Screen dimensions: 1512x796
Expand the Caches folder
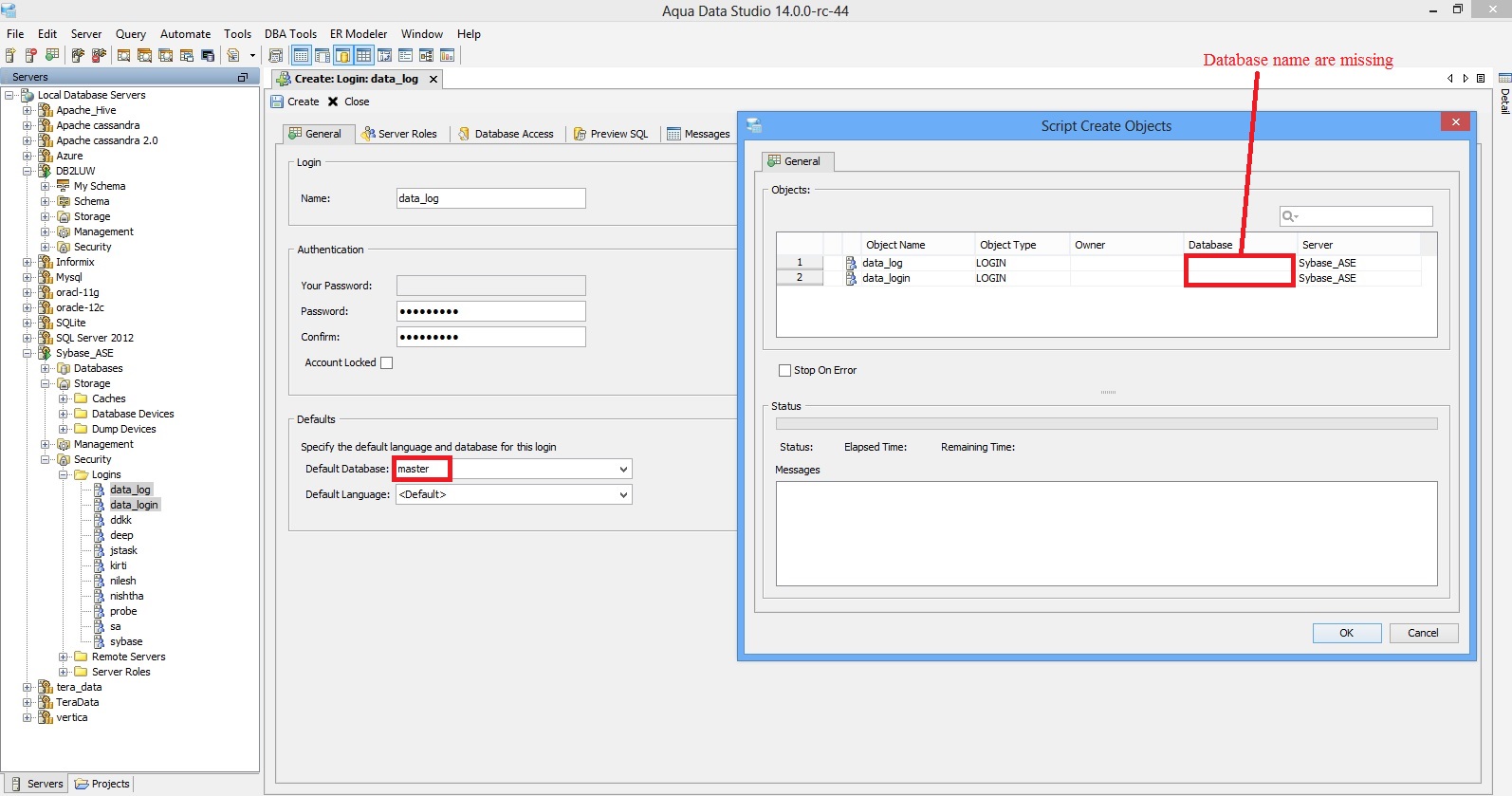(x=64, y=398)
